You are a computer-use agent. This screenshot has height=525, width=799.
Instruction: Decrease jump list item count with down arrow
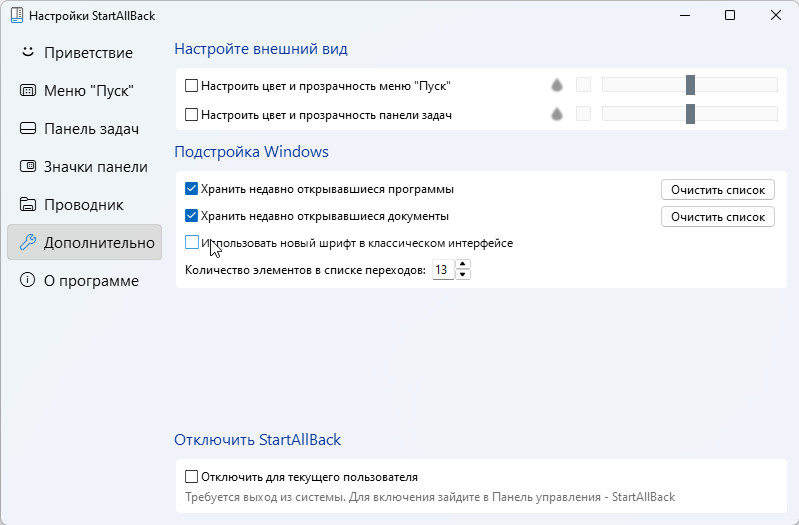pyautogui.click(x=462, y=275)
